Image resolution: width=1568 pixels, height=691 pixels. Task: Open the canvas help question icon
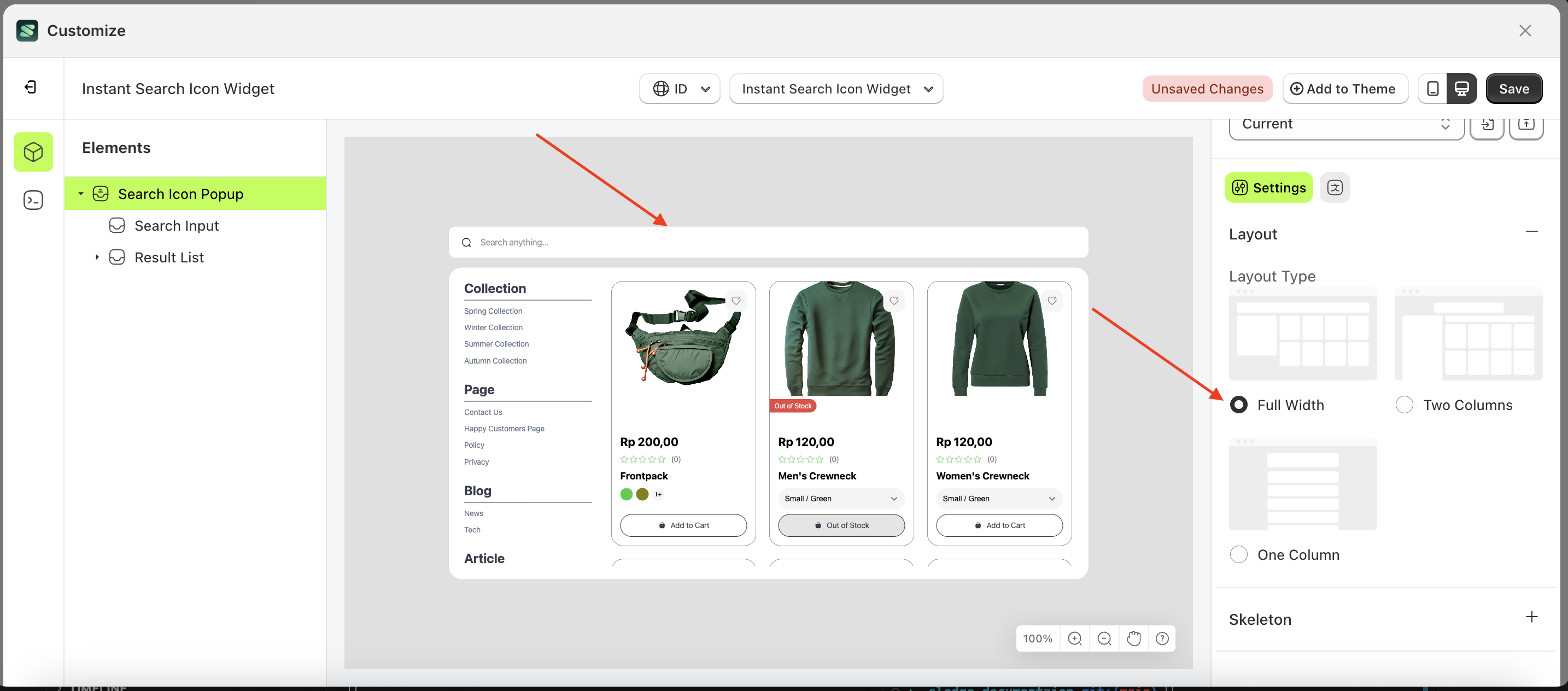[1161, 638]
